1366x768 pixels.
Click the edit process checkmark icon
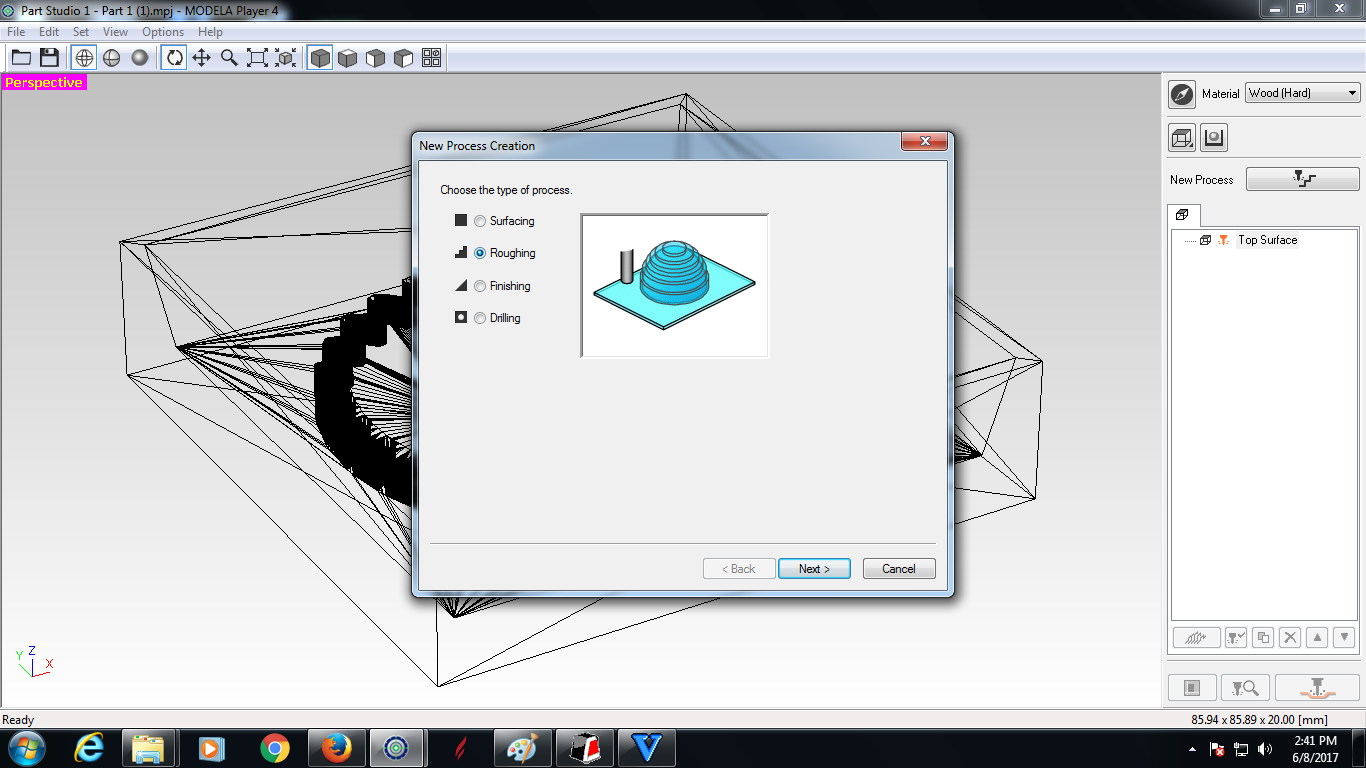click(1236, 637)
